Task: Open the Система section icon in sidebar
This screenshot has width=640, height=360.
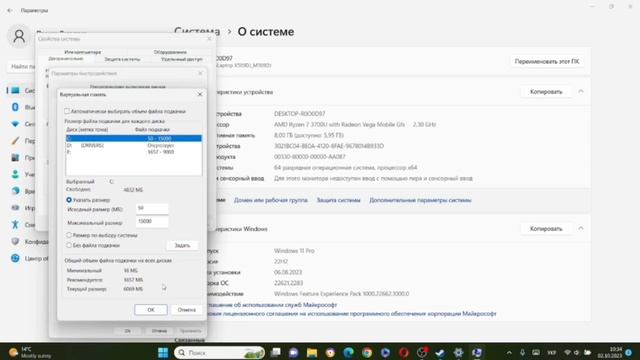Action: tap(15, 90)
